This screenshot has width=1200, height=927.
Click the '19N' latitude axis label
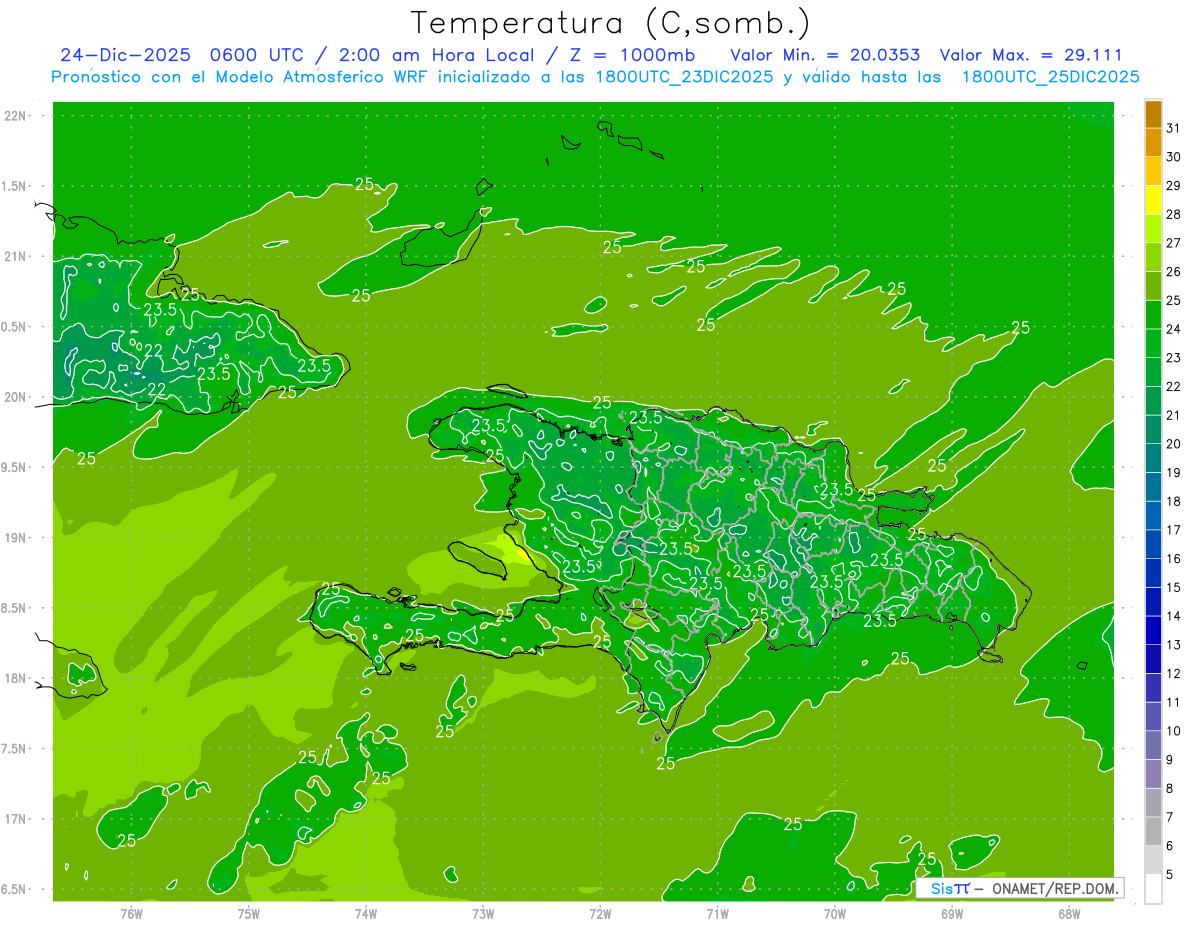coord(15,538)
